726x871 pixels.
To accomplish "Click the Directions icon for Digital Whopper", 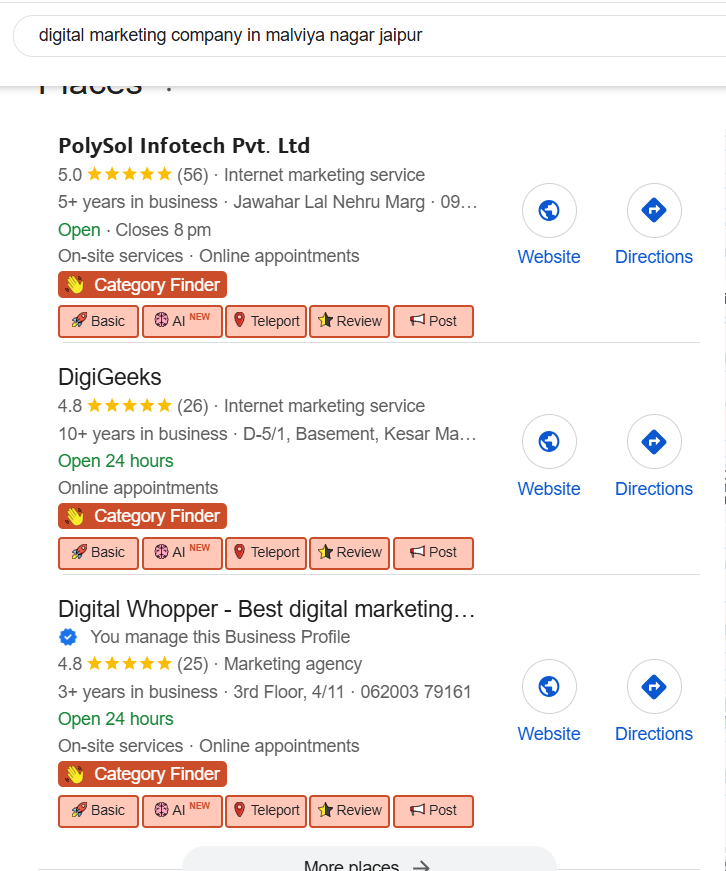I will (x=654, y=687).
